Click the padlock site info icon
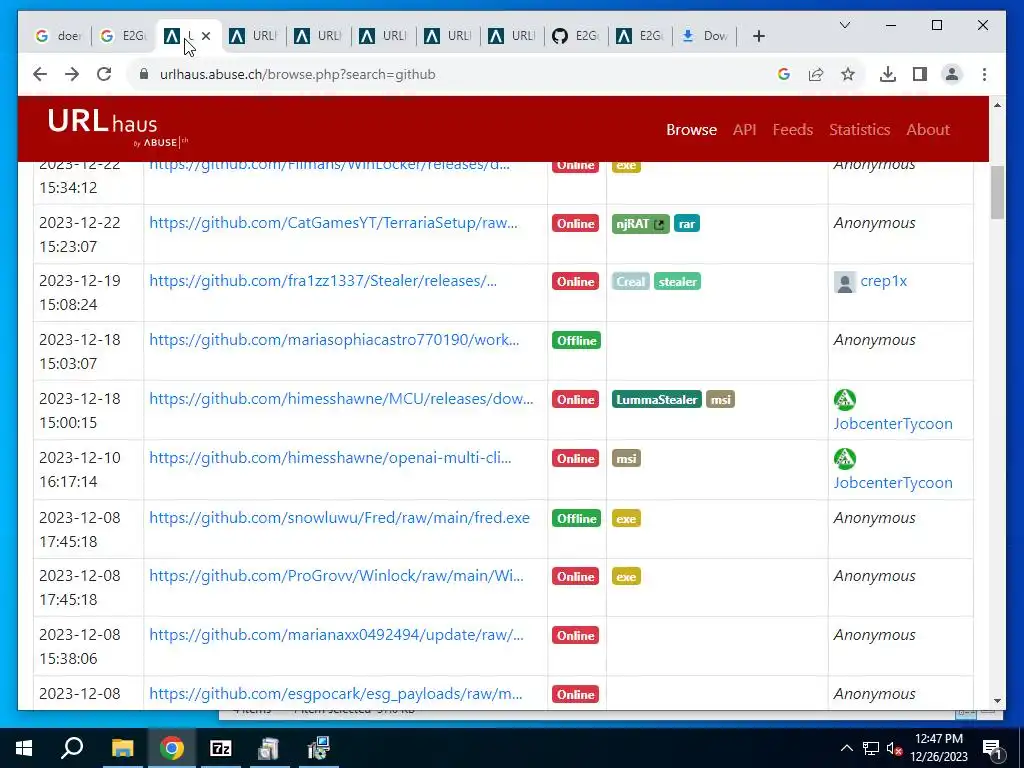Screen dimensions: 1024x768 pyautogui.click(x=144, y=74)
